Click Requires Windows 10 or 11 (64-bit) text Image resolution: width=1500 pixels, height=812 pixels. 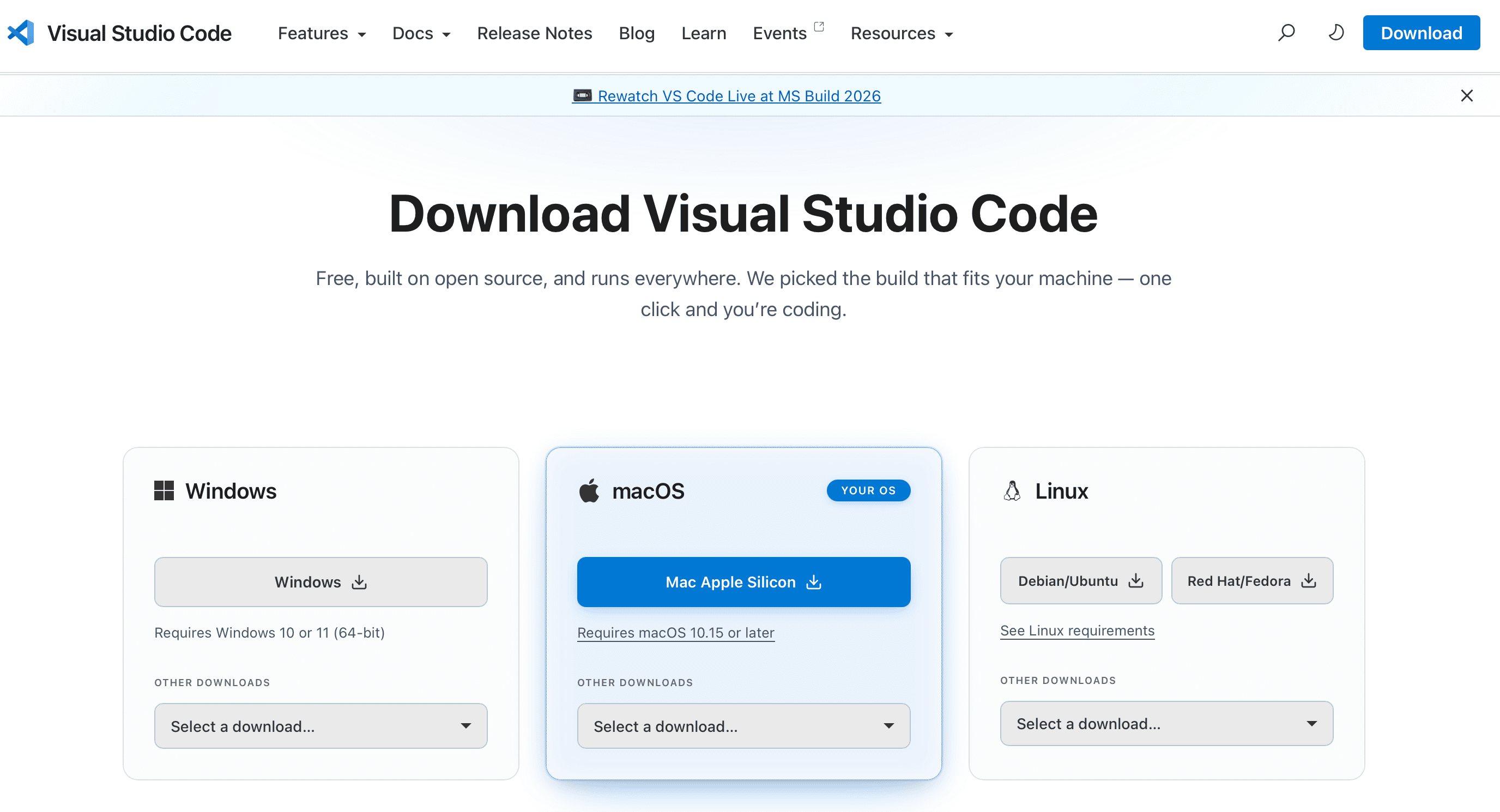click(x=270, y=633)
